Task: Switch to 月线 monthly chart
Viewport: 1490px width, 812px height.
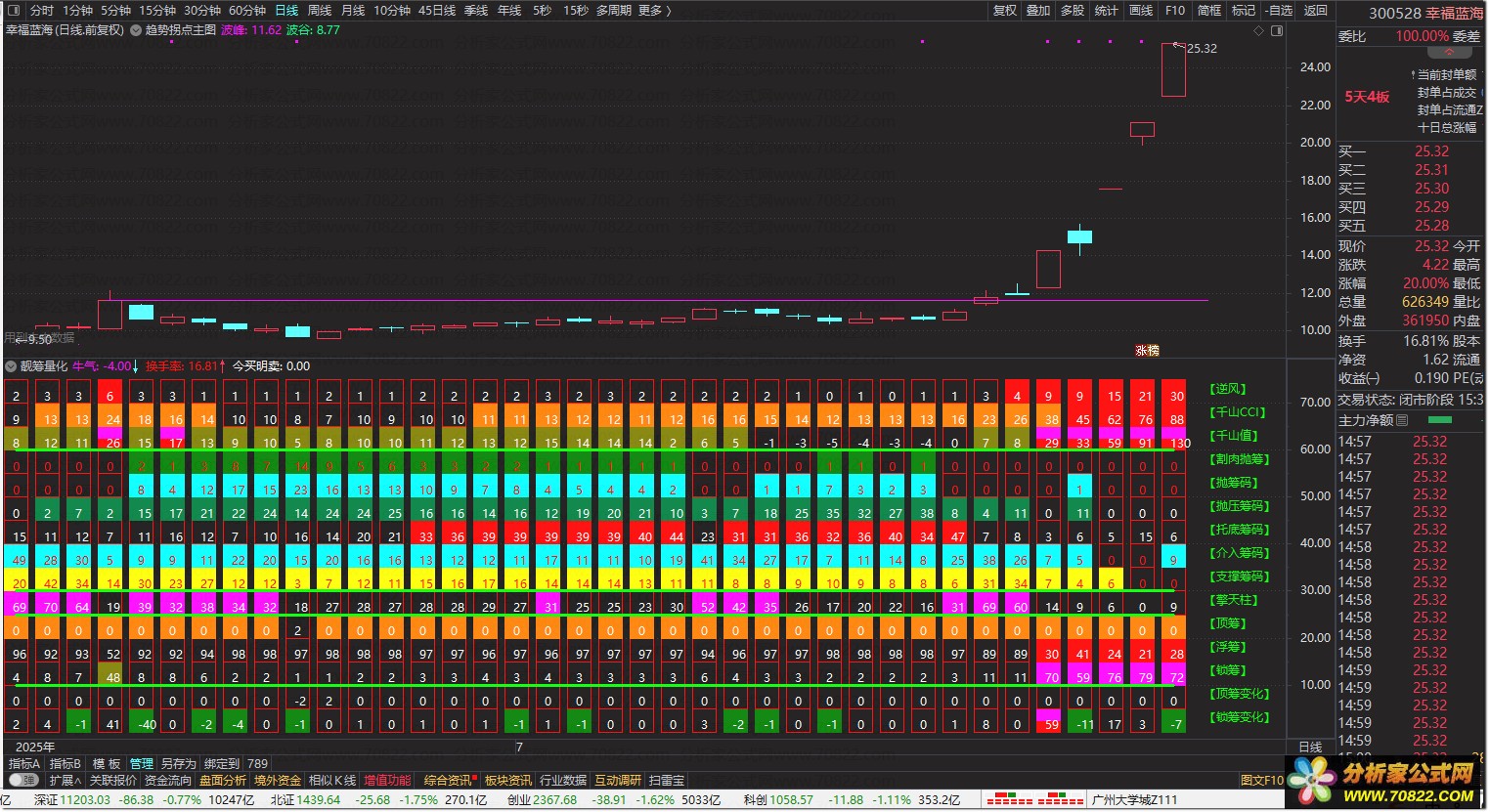Action: [x=353, y=10]
